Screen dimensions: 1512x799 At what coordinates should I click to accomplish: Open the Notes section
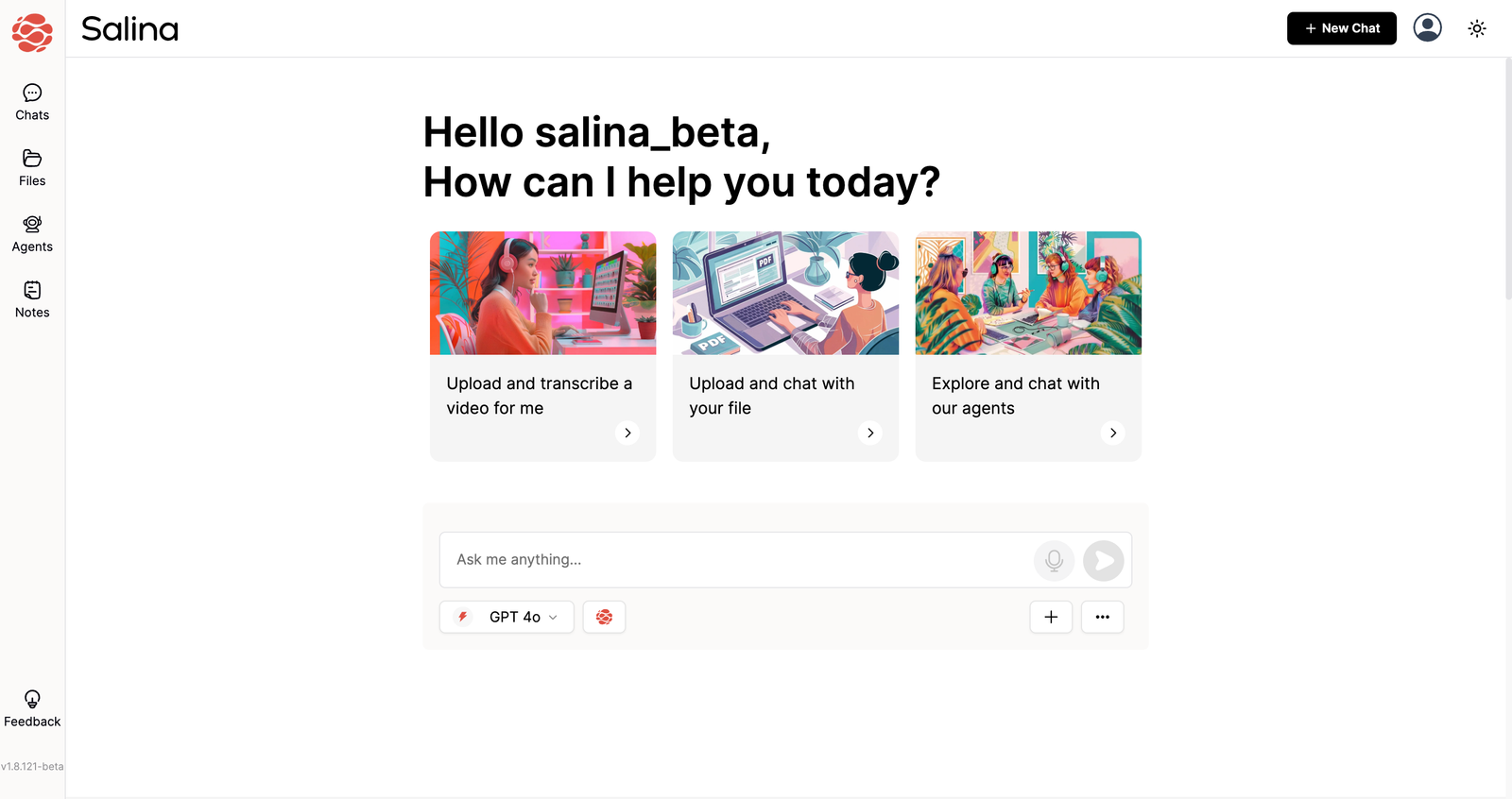pyautogui.click(x=32, y=300)
